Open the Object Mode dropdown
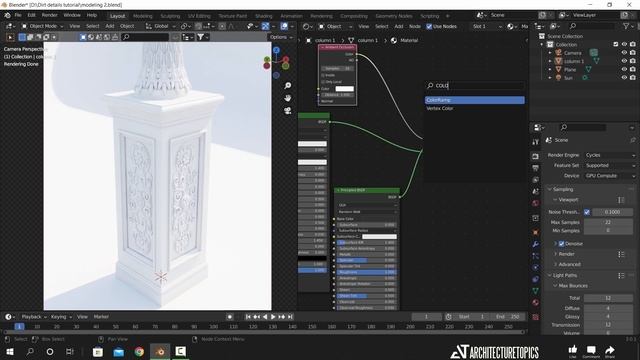Viewport: 640px width, 360px height. point(43,26)
